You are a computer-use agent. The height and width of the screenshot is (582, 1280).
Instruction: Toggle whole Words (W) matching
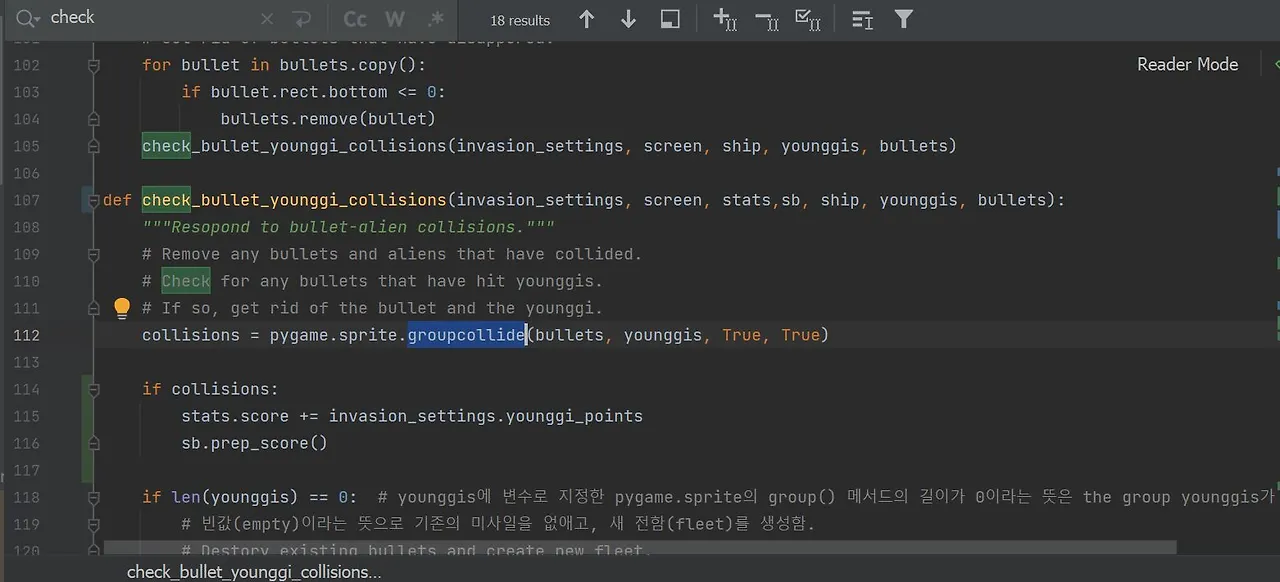coord(395,19)
